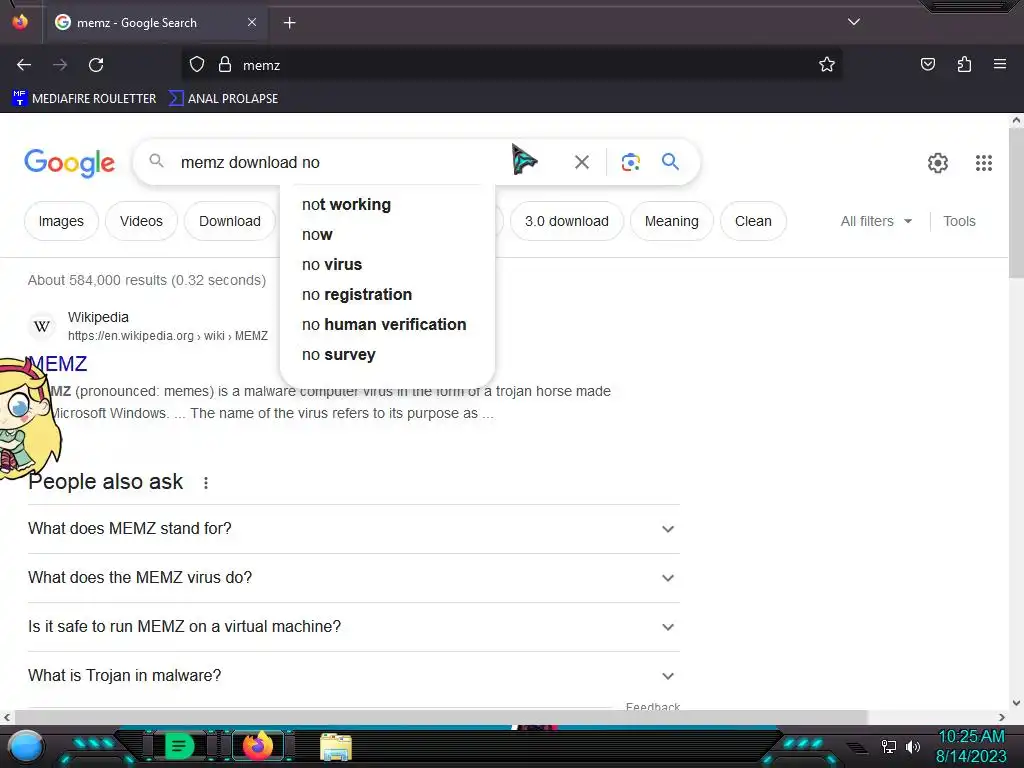Open the en.wikipedia.org result URL
Image resolution: width=1024 pixels, height=768 pixels.
pyautogui.click(x=168, y=336)
